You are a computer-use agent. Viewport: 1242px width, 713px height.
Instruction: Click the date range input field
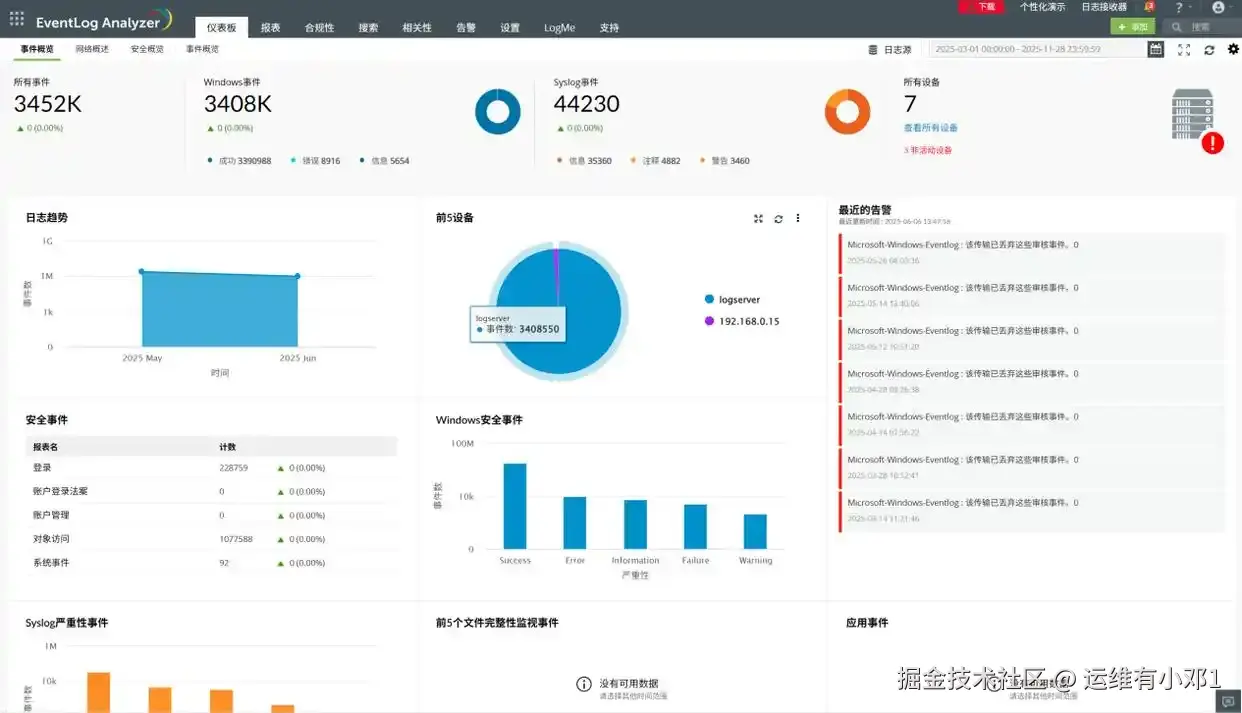click(x=1037, y=49)
